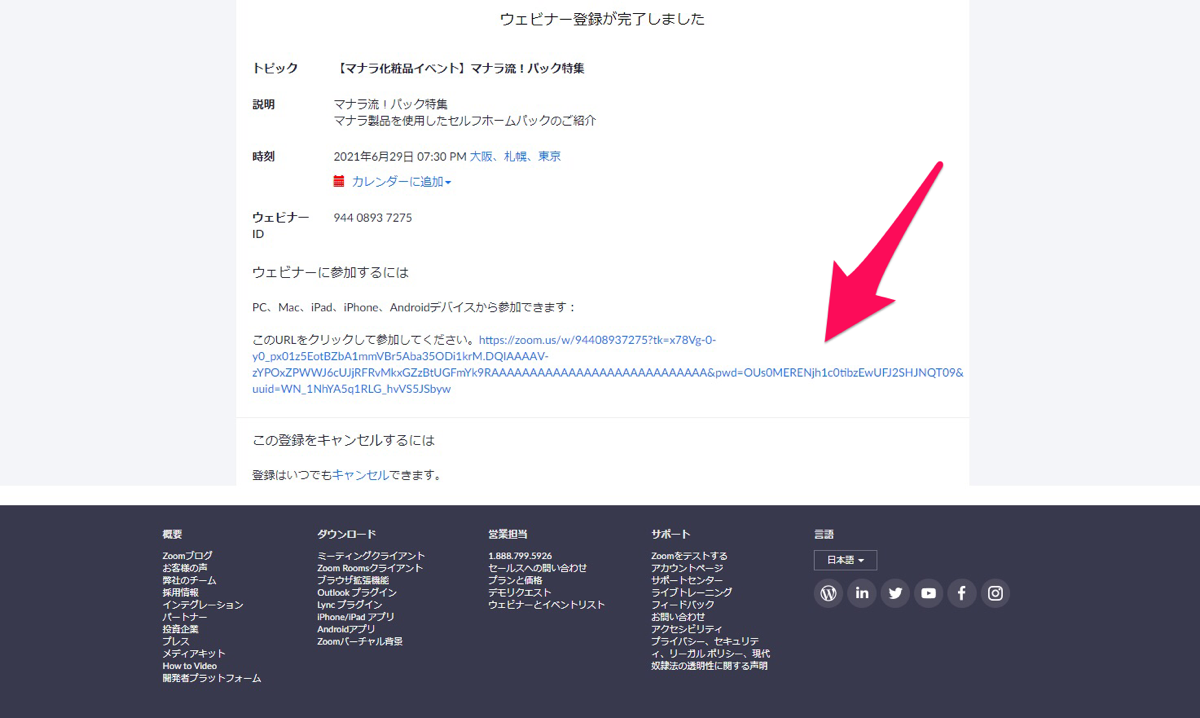Viewport: 1200px width, 718px height.
Task: Open the メディアキット footer link
Action: click(194, 653)
